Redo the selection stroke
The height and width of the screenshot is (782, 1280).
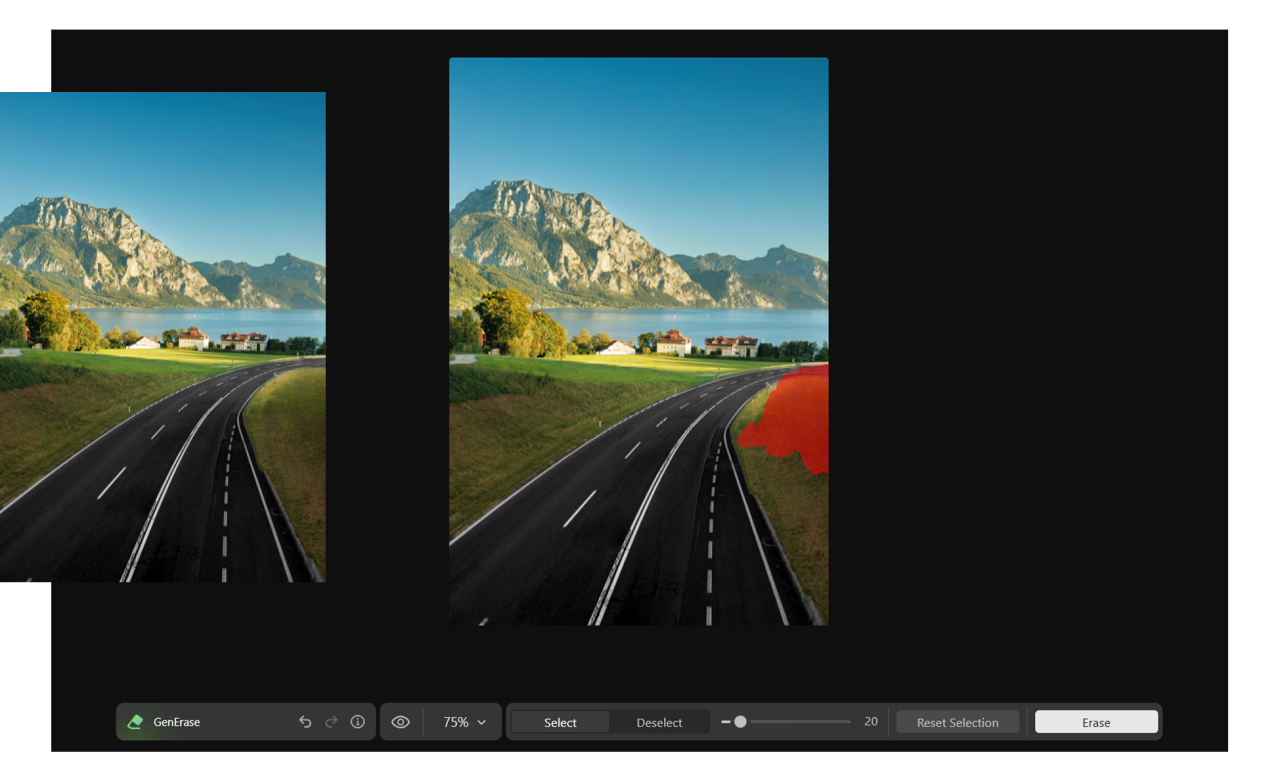pyautogui.click(x=331, y=722)
